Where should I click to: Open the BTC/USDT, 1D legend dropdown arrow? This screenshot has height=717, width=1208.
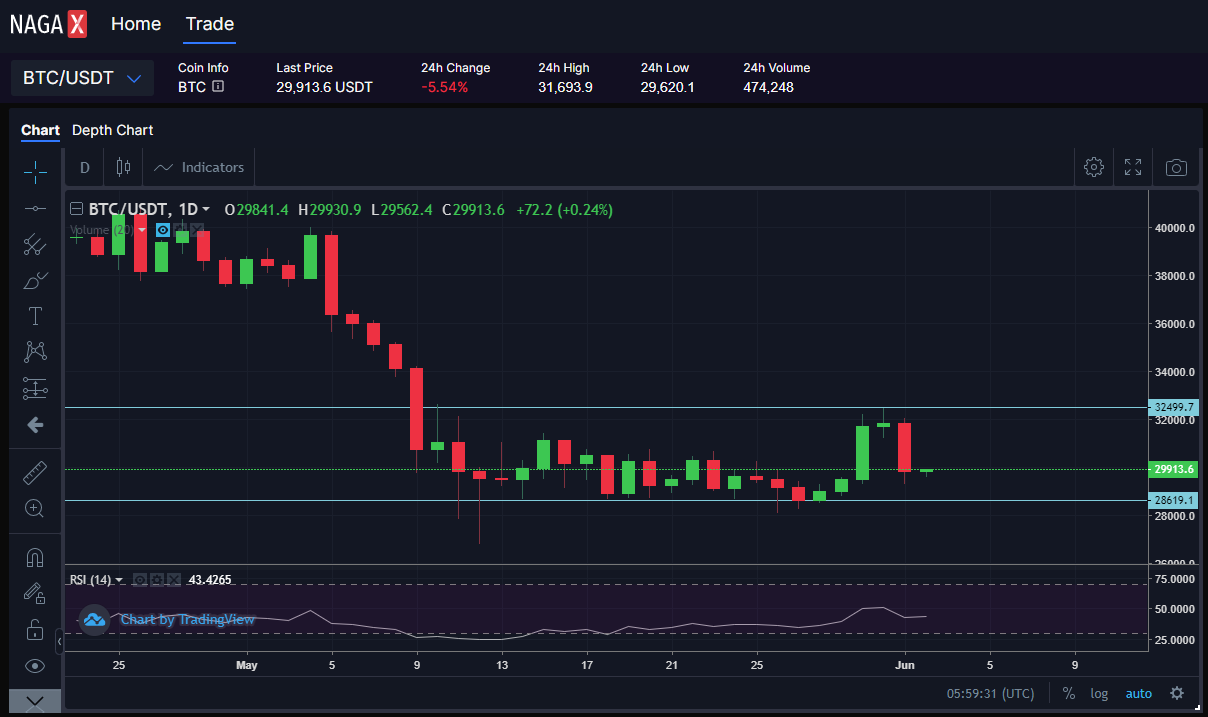point(206,210)
